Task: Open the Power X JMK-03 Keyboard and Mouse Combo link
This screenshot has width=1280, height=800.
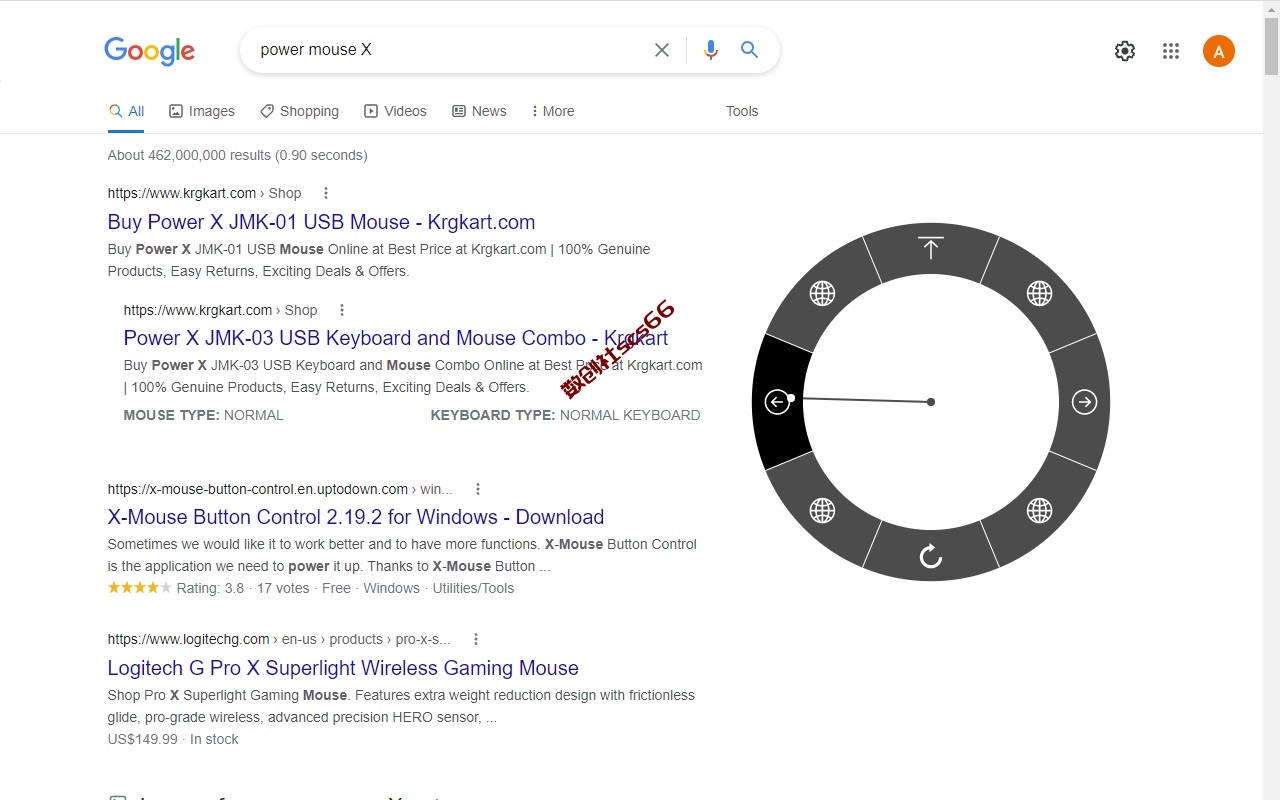Action: 396,338
